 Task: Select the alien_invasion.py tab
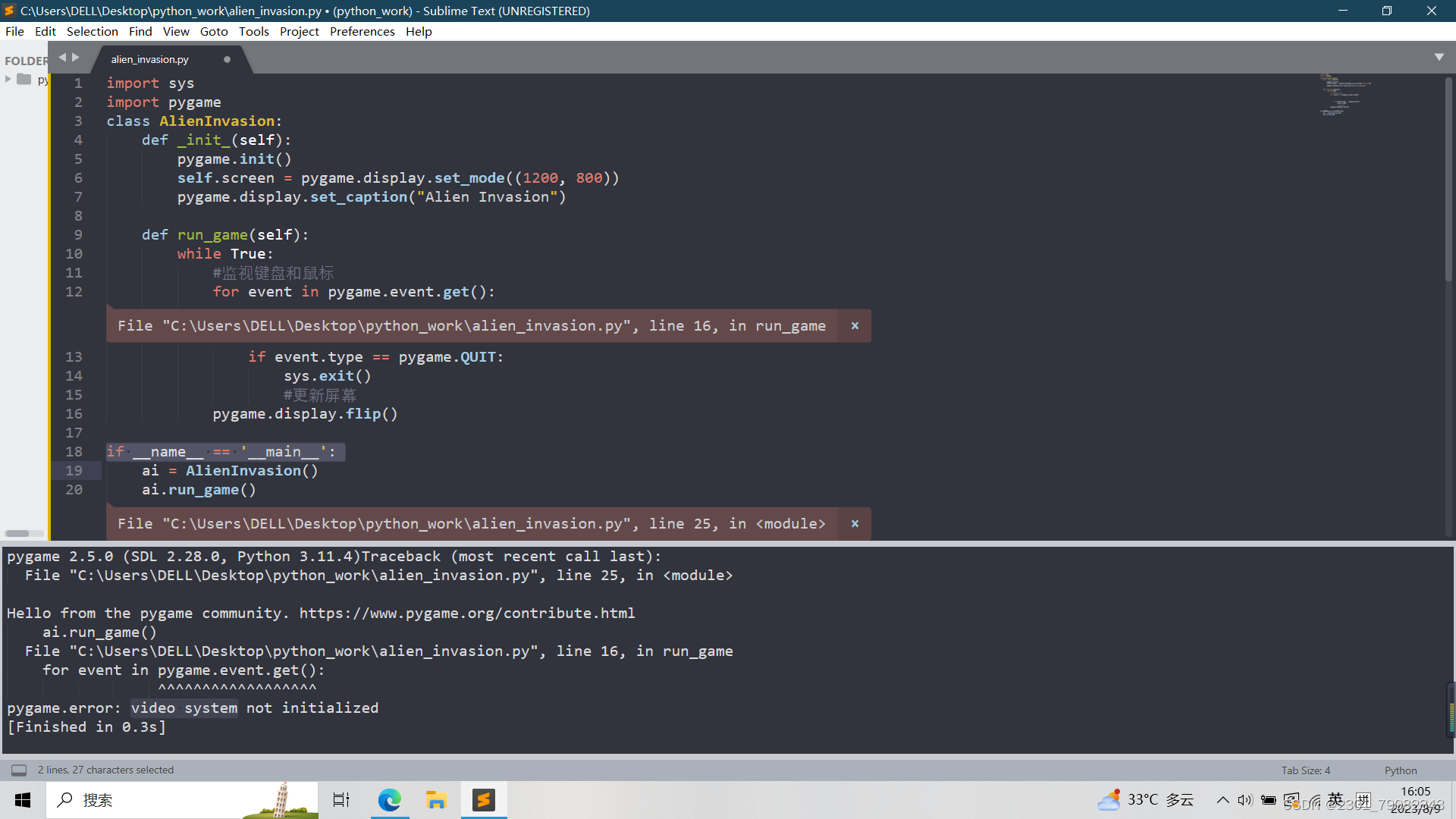click(149, 58)
